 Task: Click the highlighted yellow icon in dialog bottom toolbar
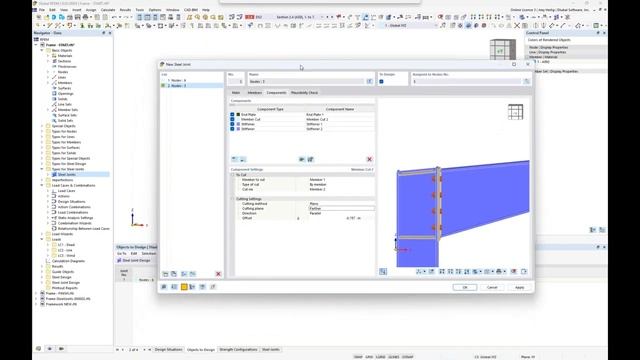pos(184,287)
